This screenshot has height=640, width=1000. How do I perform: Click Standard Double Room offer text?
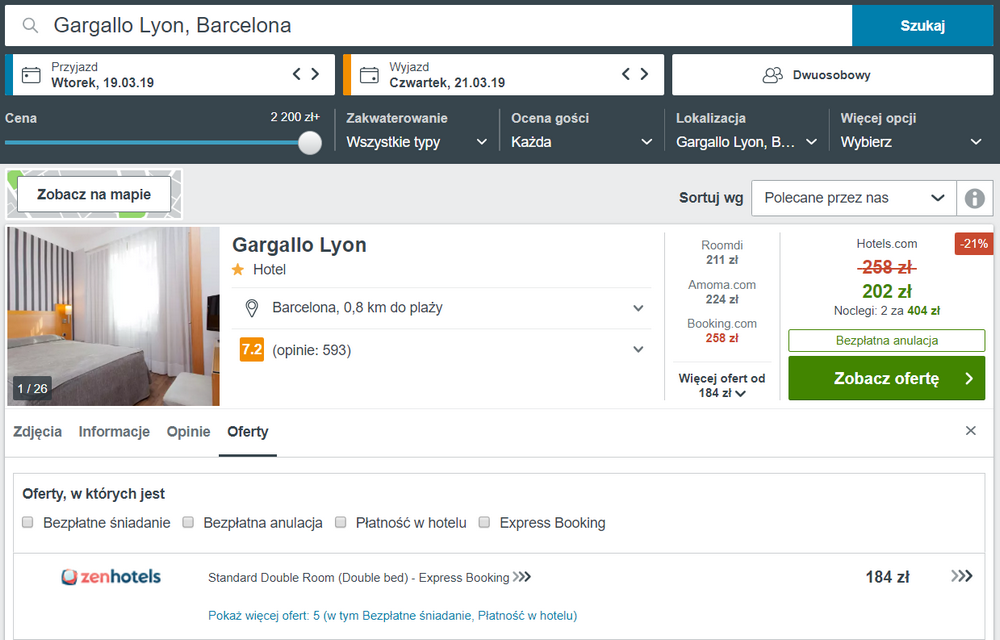click(x=358, y=578)
